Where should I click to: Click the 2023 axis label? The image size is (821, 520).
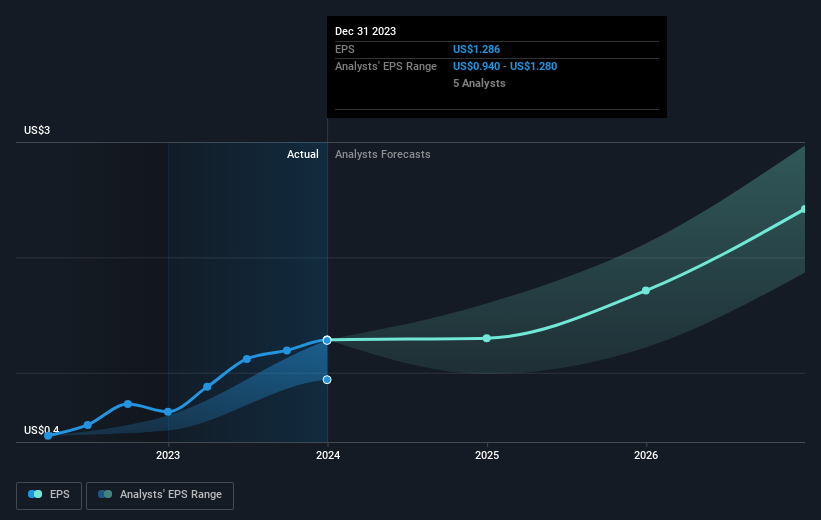click(x=168, y=455)
